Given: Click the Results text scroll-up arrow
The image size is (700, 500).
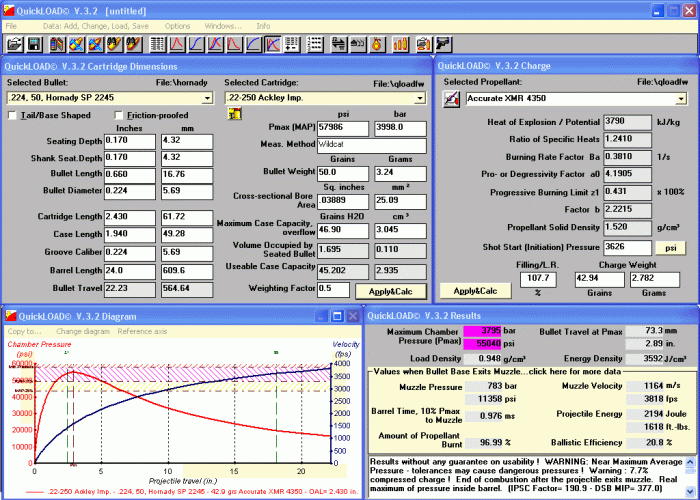Looking at the screenshot, I should (690, 462).
